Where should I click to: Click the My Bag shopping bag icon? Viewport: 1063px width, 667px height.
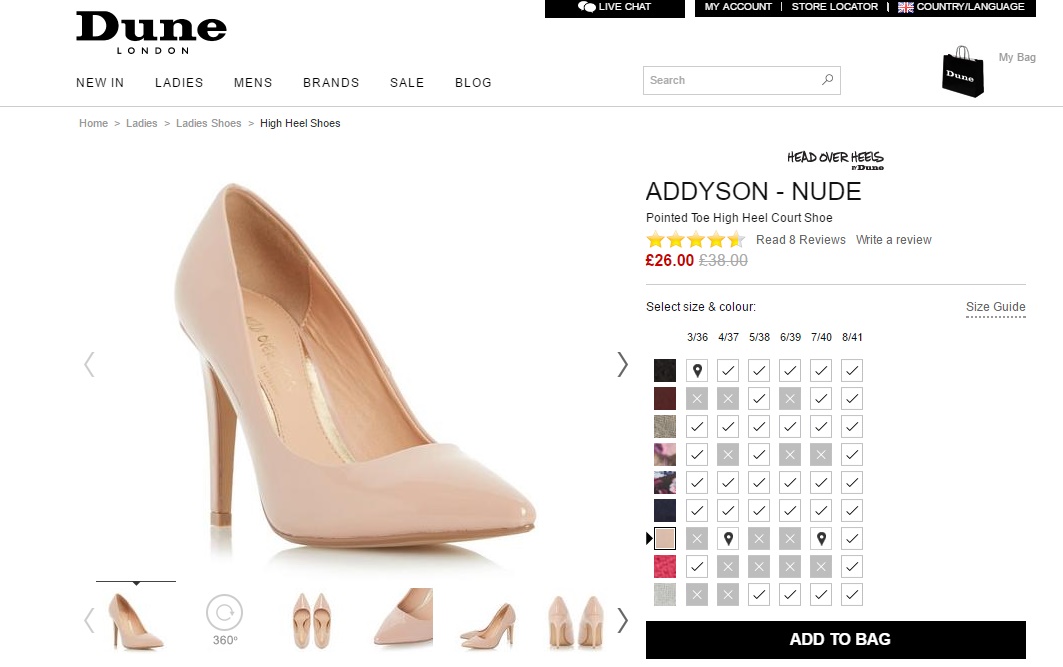(962, 72)
